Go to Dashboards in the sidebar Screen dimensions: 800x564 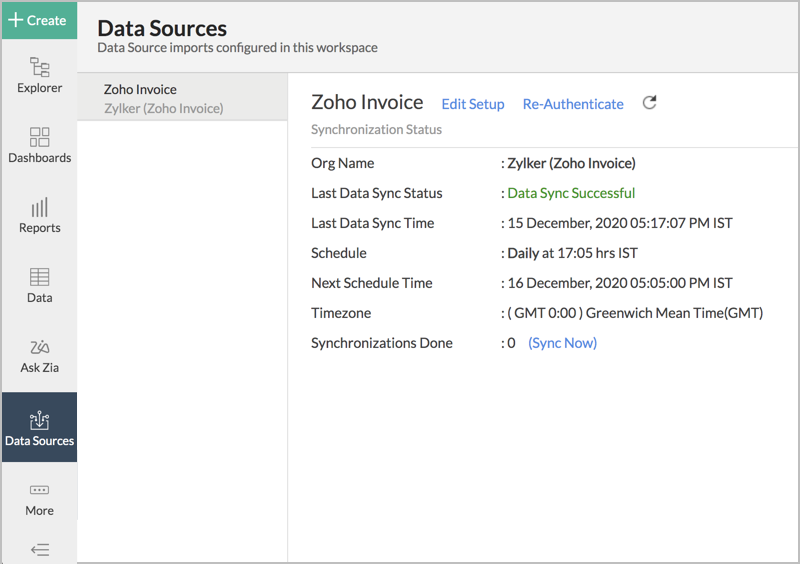[39, 145]
